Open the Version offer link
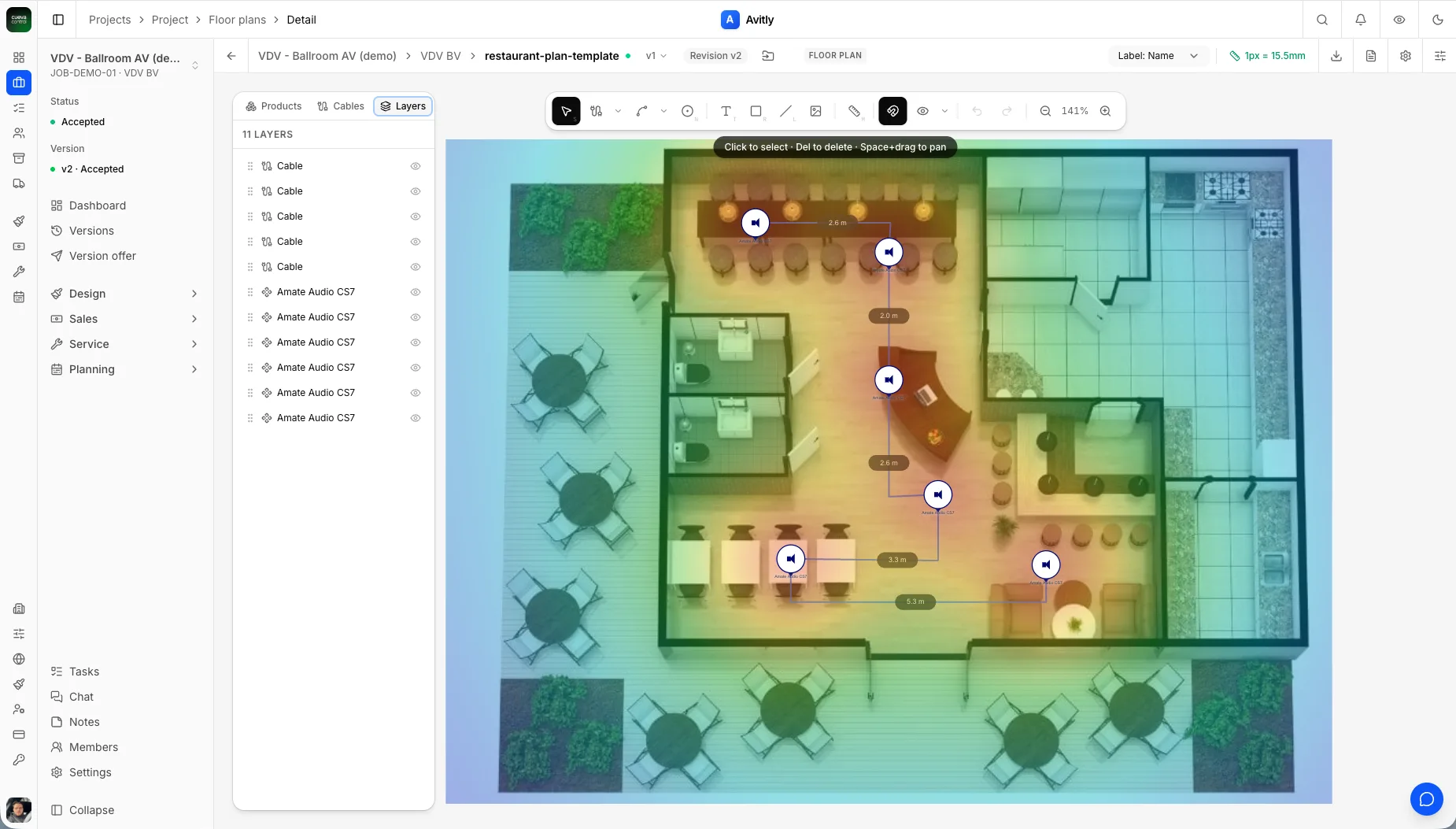Screen dimensions: 1456x829 point(102,256)
